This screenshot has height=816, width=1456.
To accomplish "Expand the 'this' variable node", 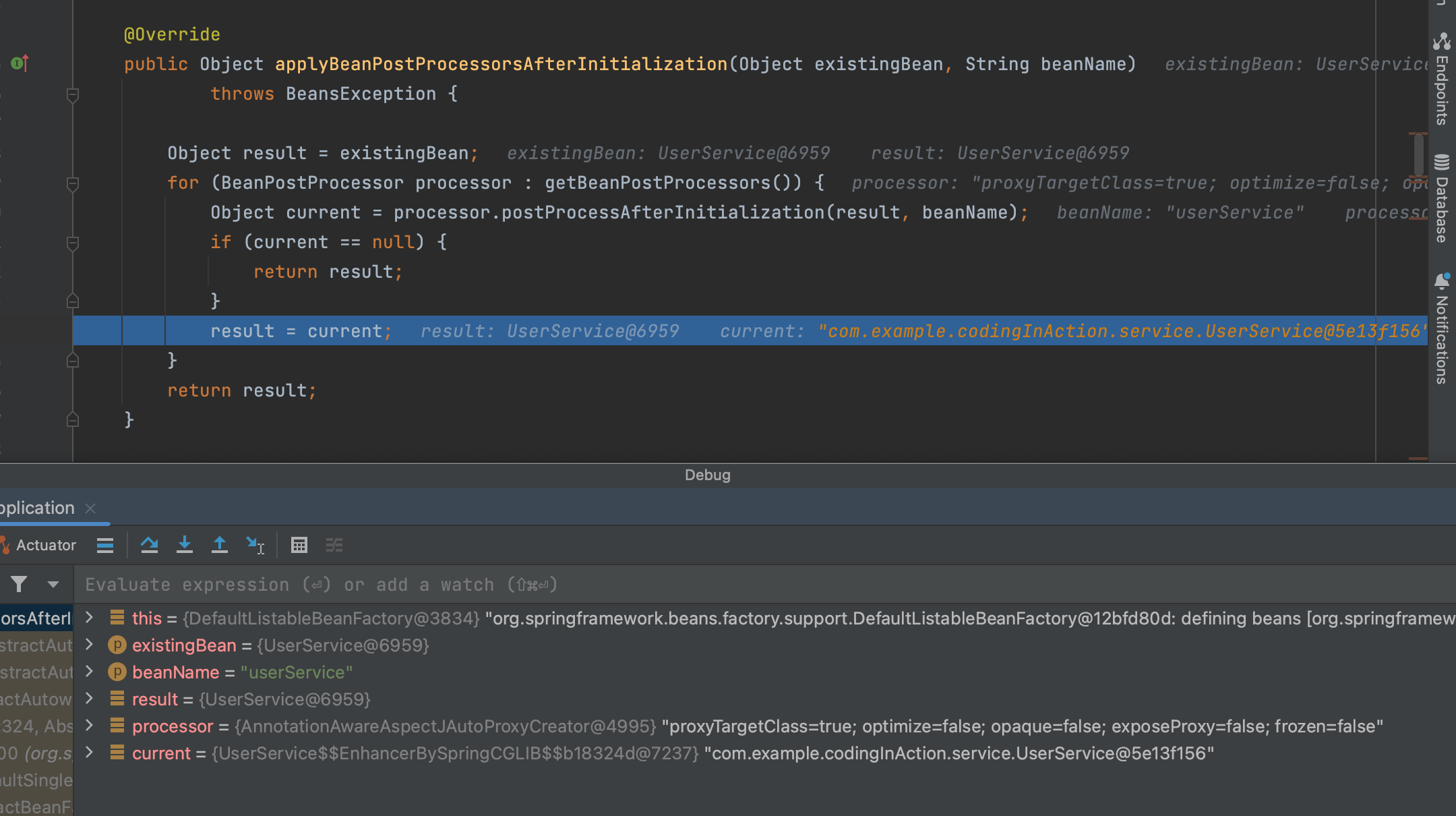I will tap(89, 618).
